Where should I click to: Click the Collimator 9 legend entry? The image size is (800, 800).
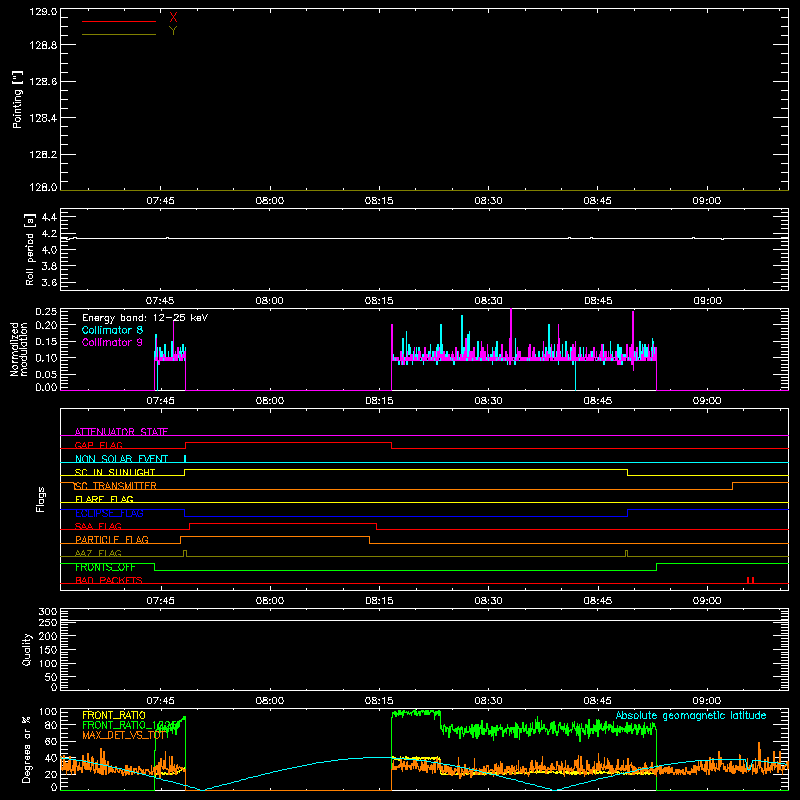click(112, 342)
